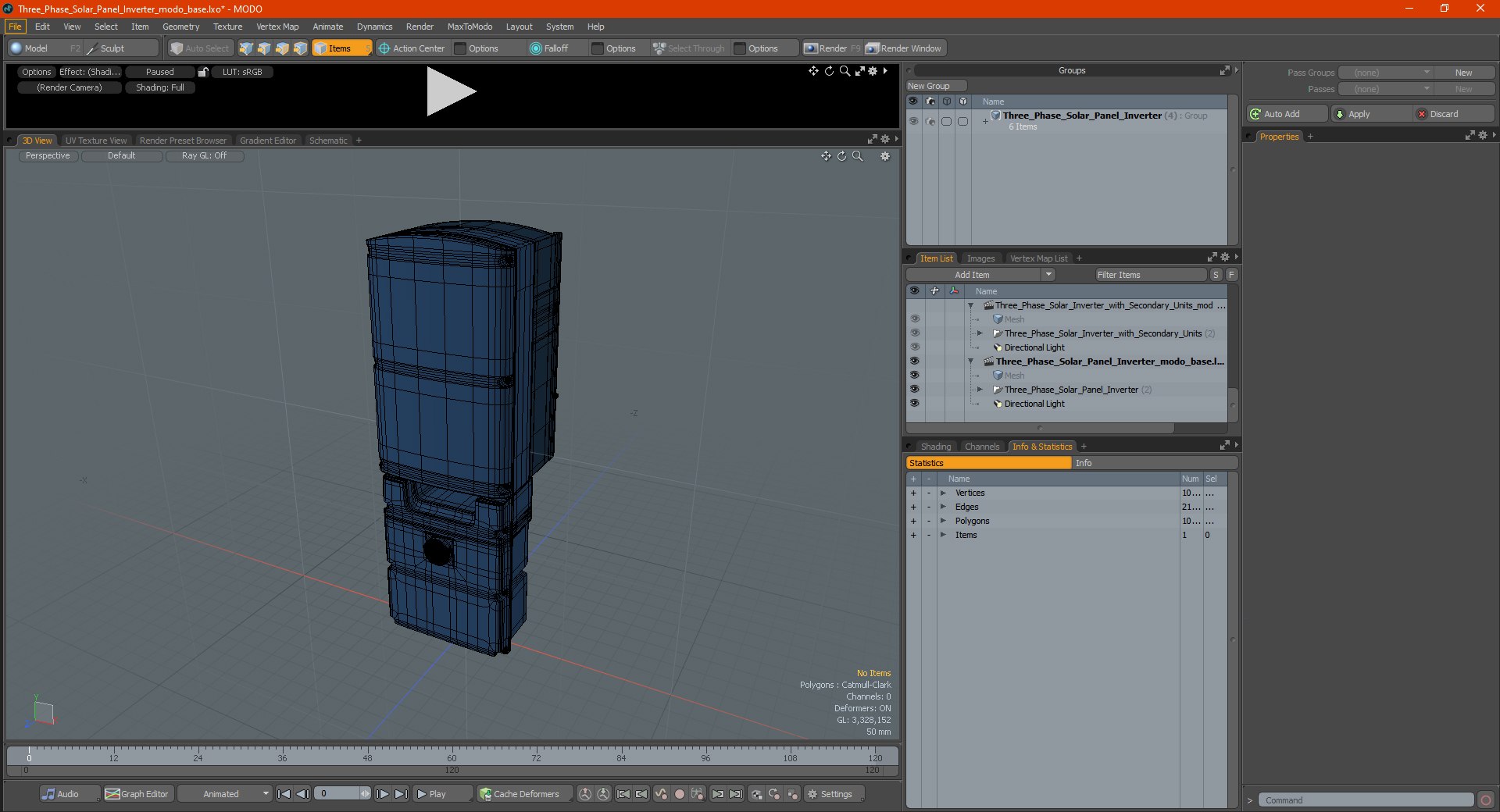Viewport: 1500px width, 812px height.
Task: Toggle visibility of Three_Phase_Solar_Inverter_with_Secondary_Units item
Action: pos(914,333)
